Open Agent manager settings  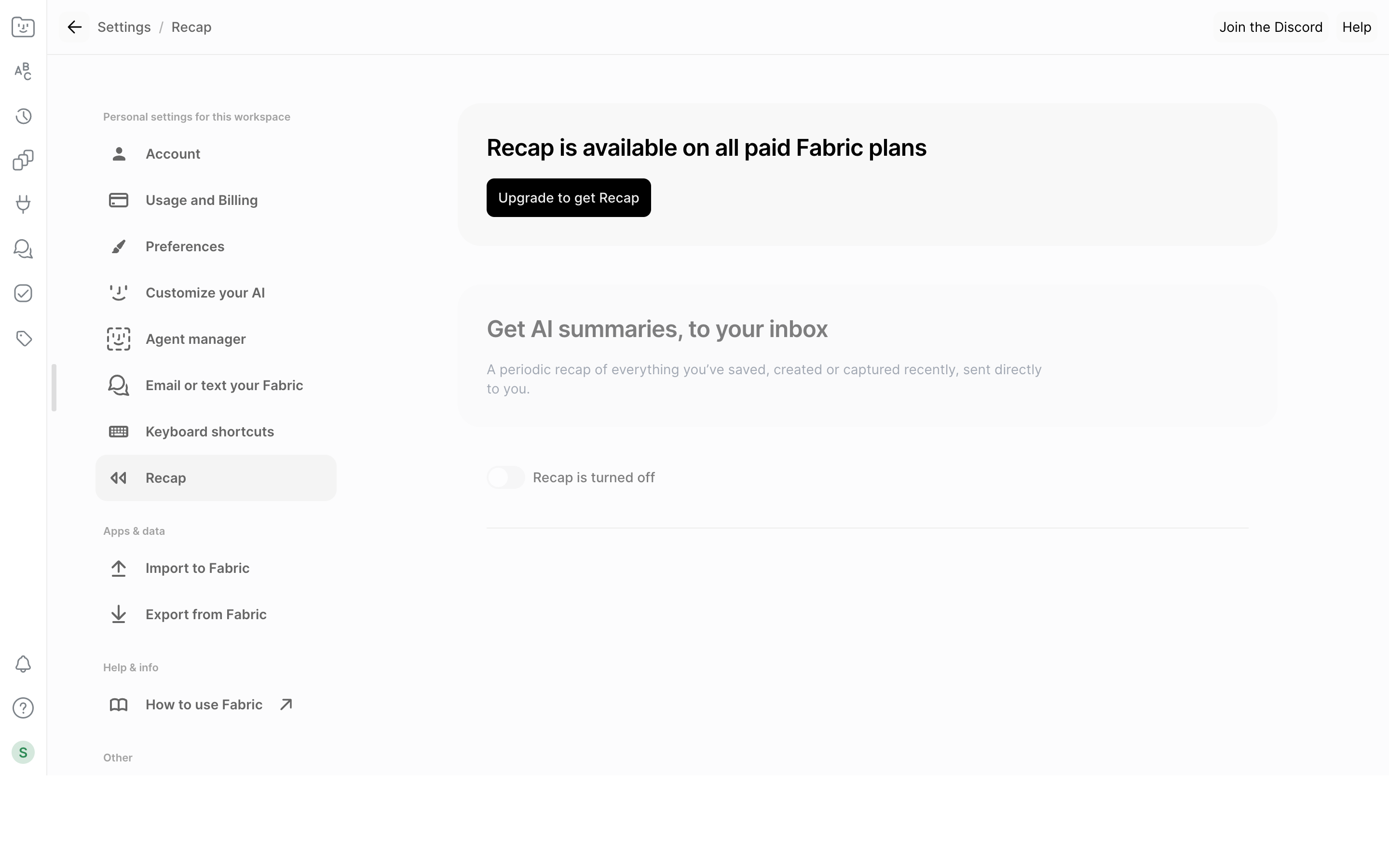tap(216, 339)
